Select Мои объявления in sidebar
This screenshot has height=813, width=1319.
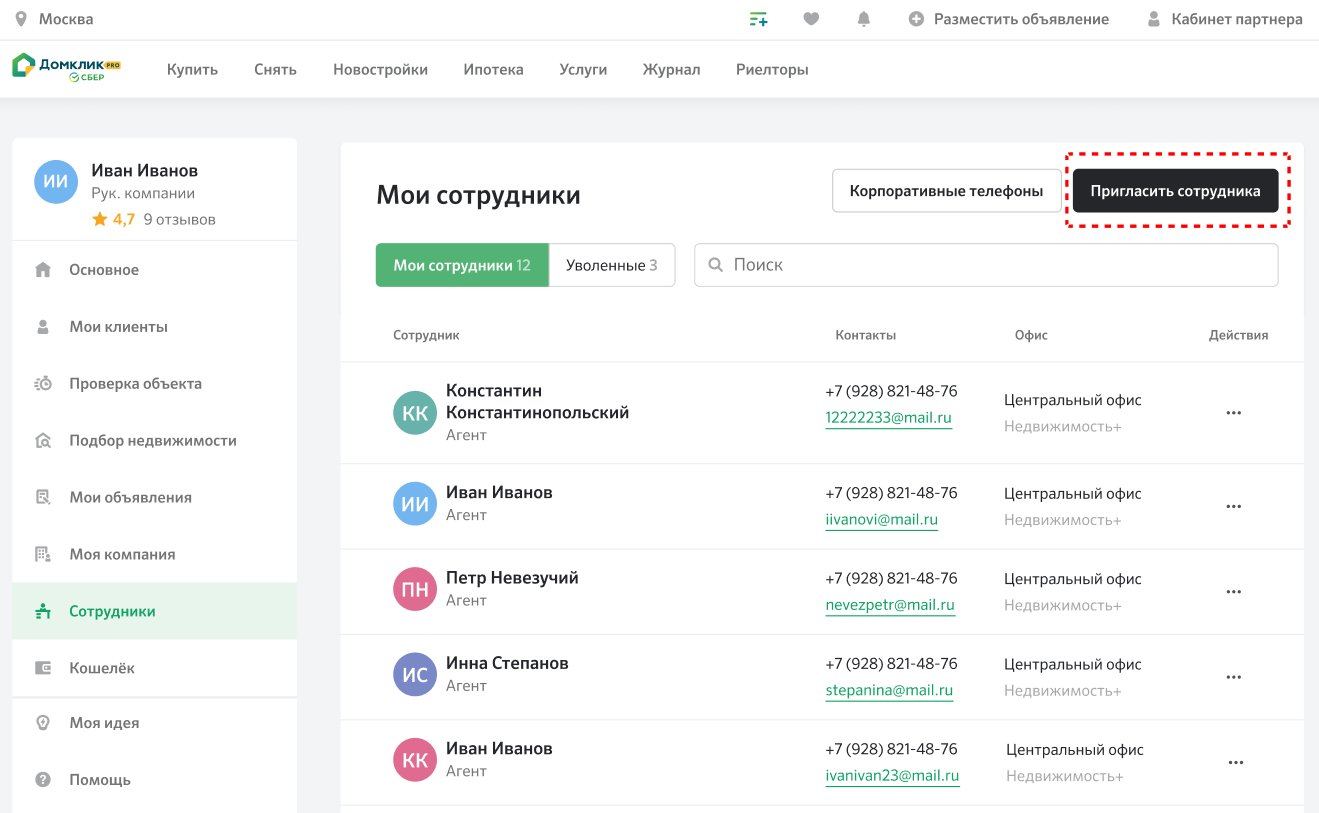pyautogui.click(x=154, y=497)
